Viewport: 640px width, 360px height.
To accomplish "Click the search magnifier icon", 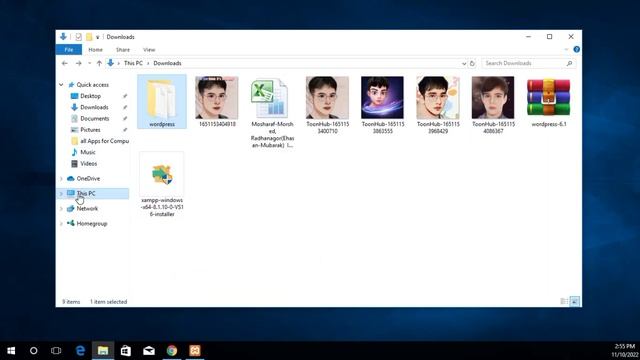I will tap(569, 63).
